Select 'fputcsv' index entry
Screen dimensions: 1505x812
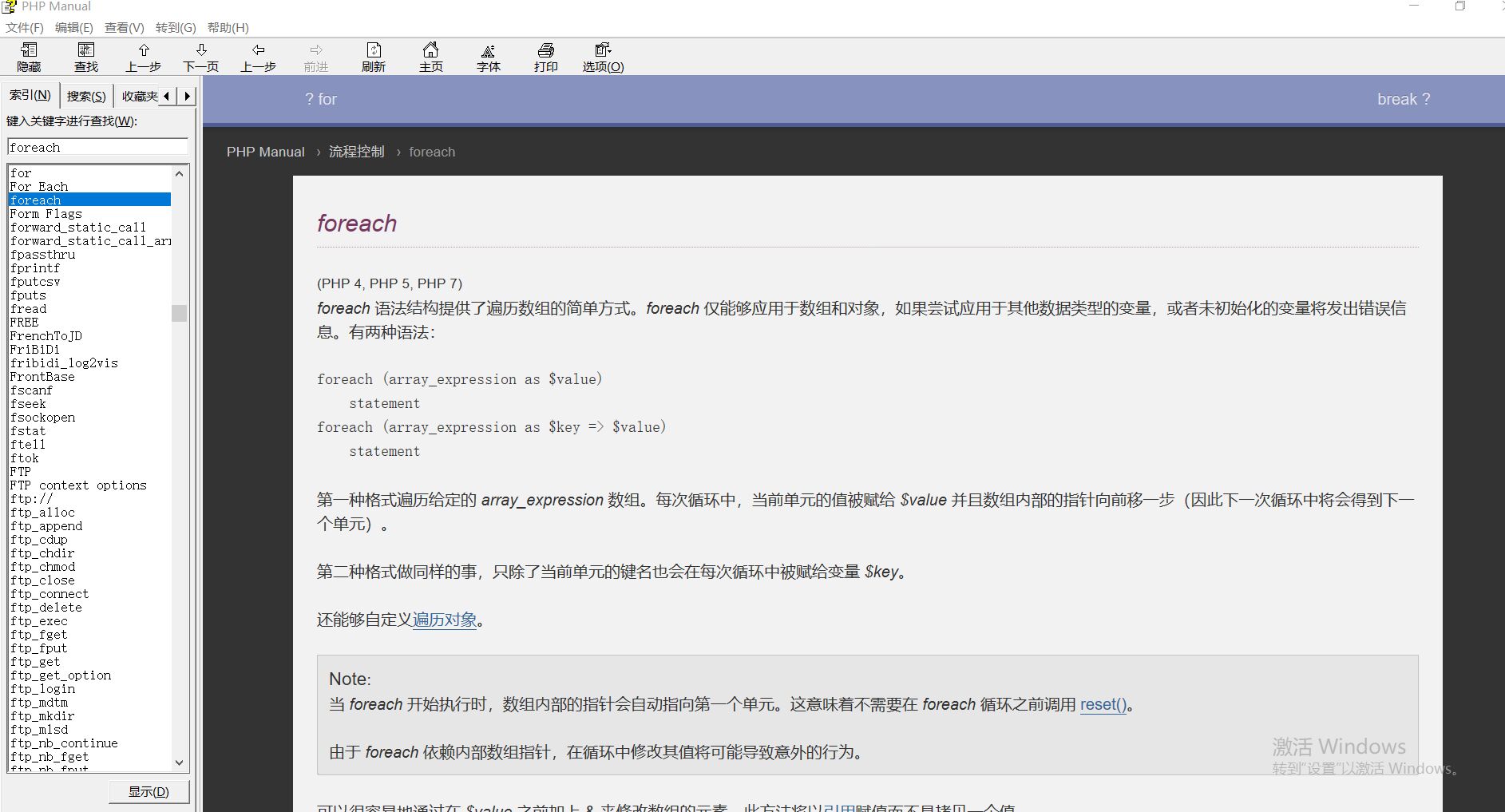coord(35,281)
